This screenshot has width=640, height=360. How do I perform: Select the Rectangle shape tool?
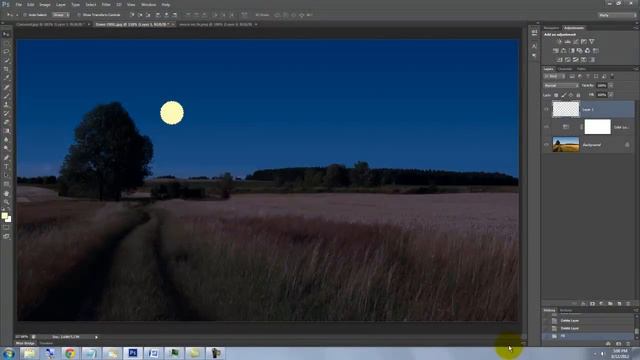pyautogui.click(x=6, y=184)
